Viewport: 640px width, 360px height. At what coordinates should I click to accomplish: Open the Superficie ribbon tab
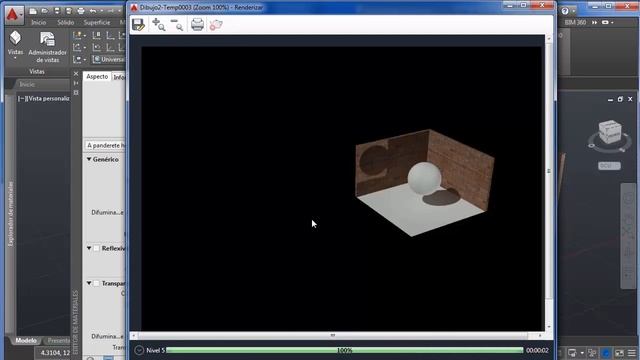(x=97, y=22)
